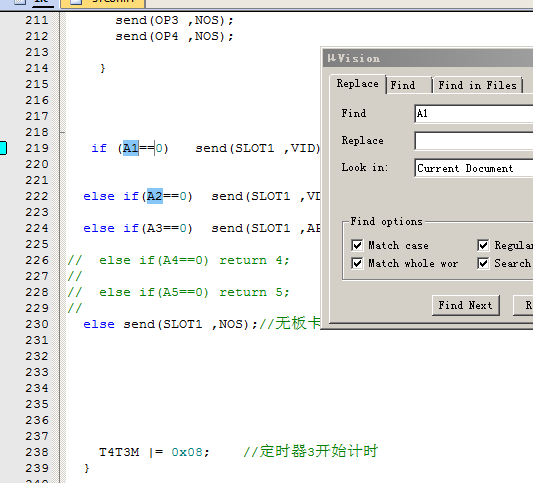The height and width of the screenshot is (483, 533).
Task: Click line number 211 in the gutter
Action: (37, 20)
